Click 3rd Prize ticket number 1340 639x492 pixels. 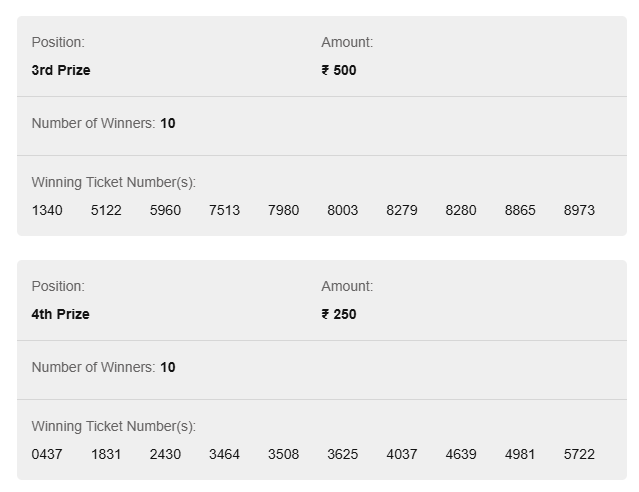(x=47, y=210)
